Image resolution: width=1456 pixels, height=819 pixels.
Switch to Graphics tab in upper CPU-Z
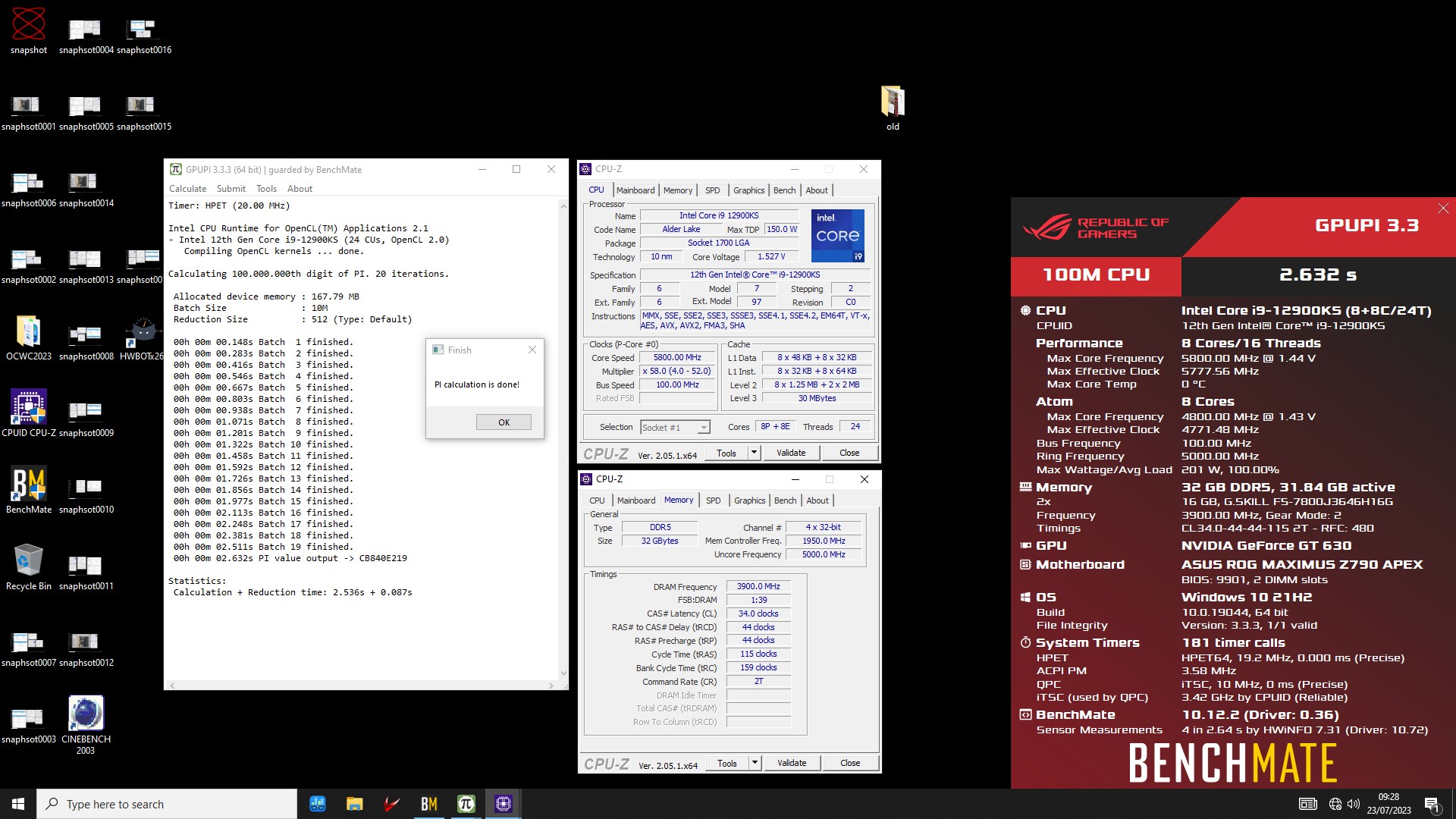click(748, 190)
